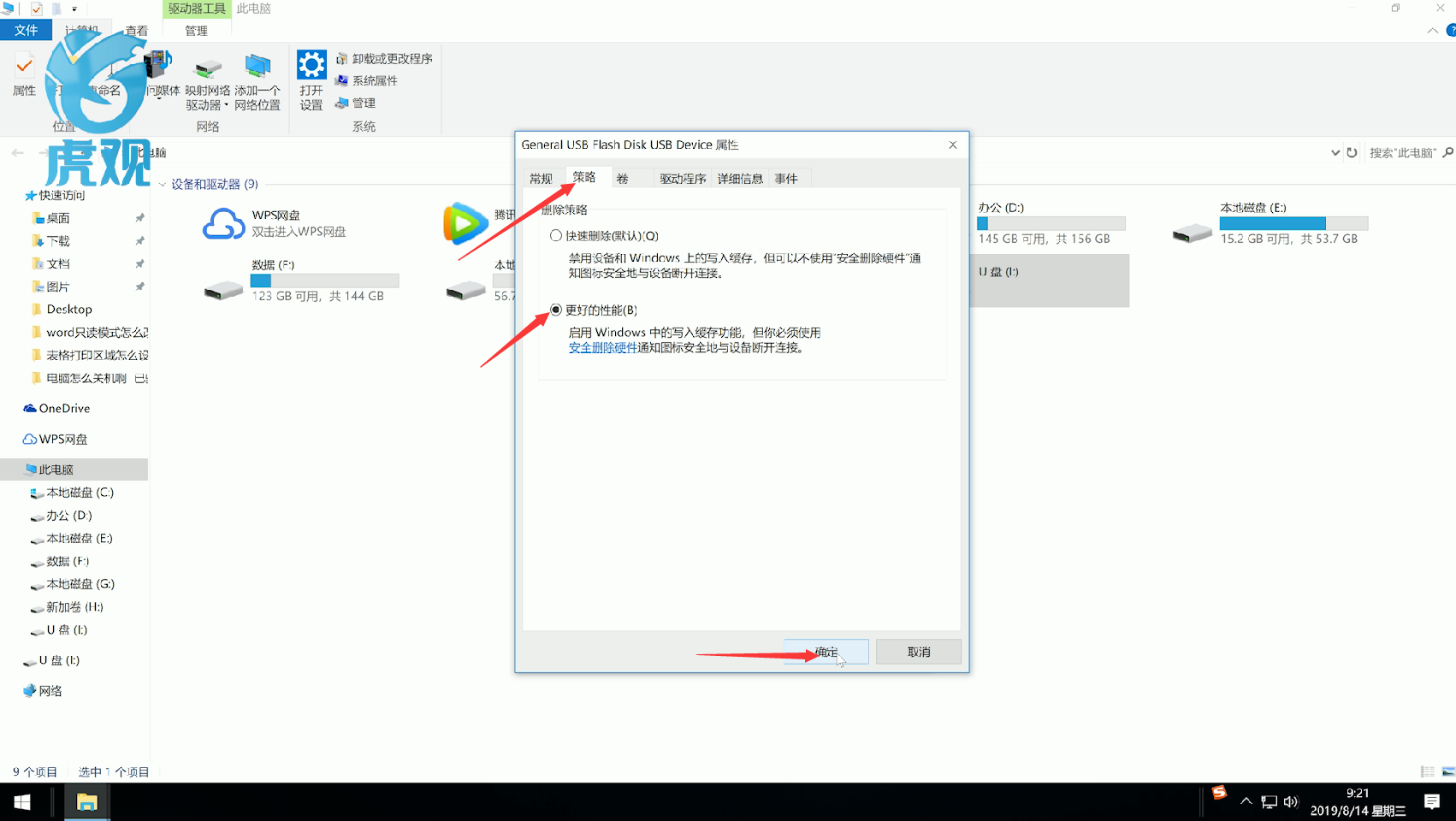
Task: Switch to the details view icon in the status bar
Action: tap(1427, 771)
